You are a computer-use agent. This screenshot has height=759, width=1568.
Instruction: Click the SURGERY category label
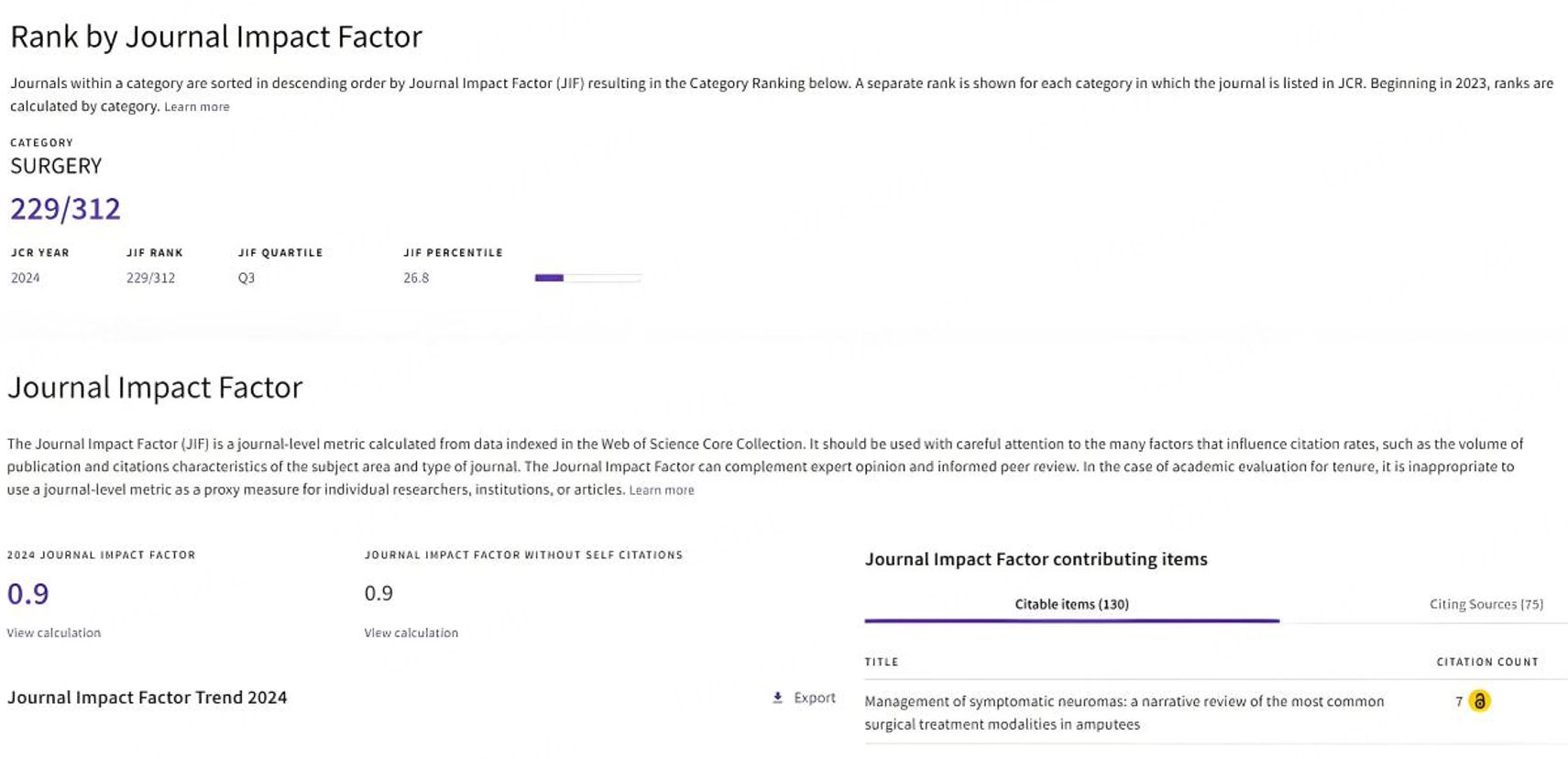(x=55, y=166)
